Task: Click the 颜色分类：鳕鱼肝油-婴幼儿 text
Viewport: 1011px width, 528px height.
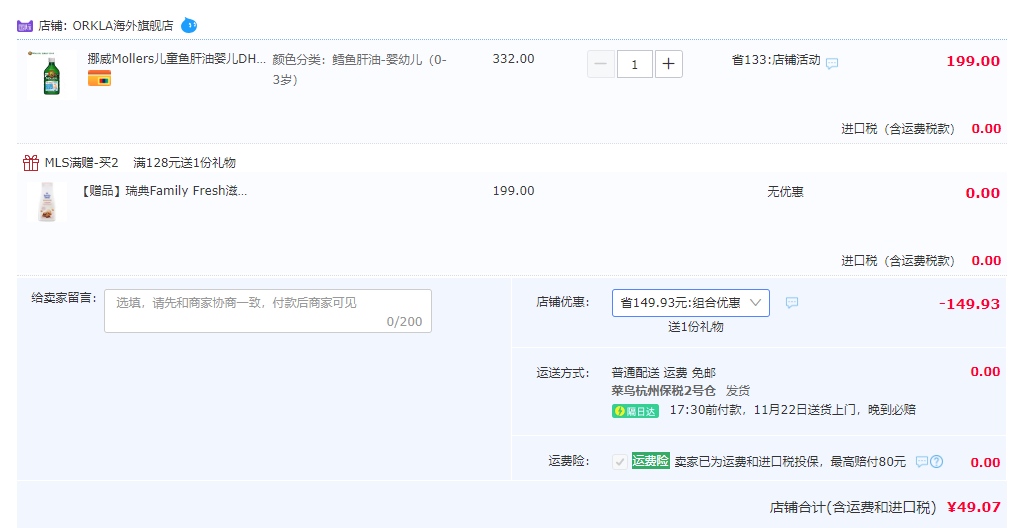Action: (x=359, y=70)
